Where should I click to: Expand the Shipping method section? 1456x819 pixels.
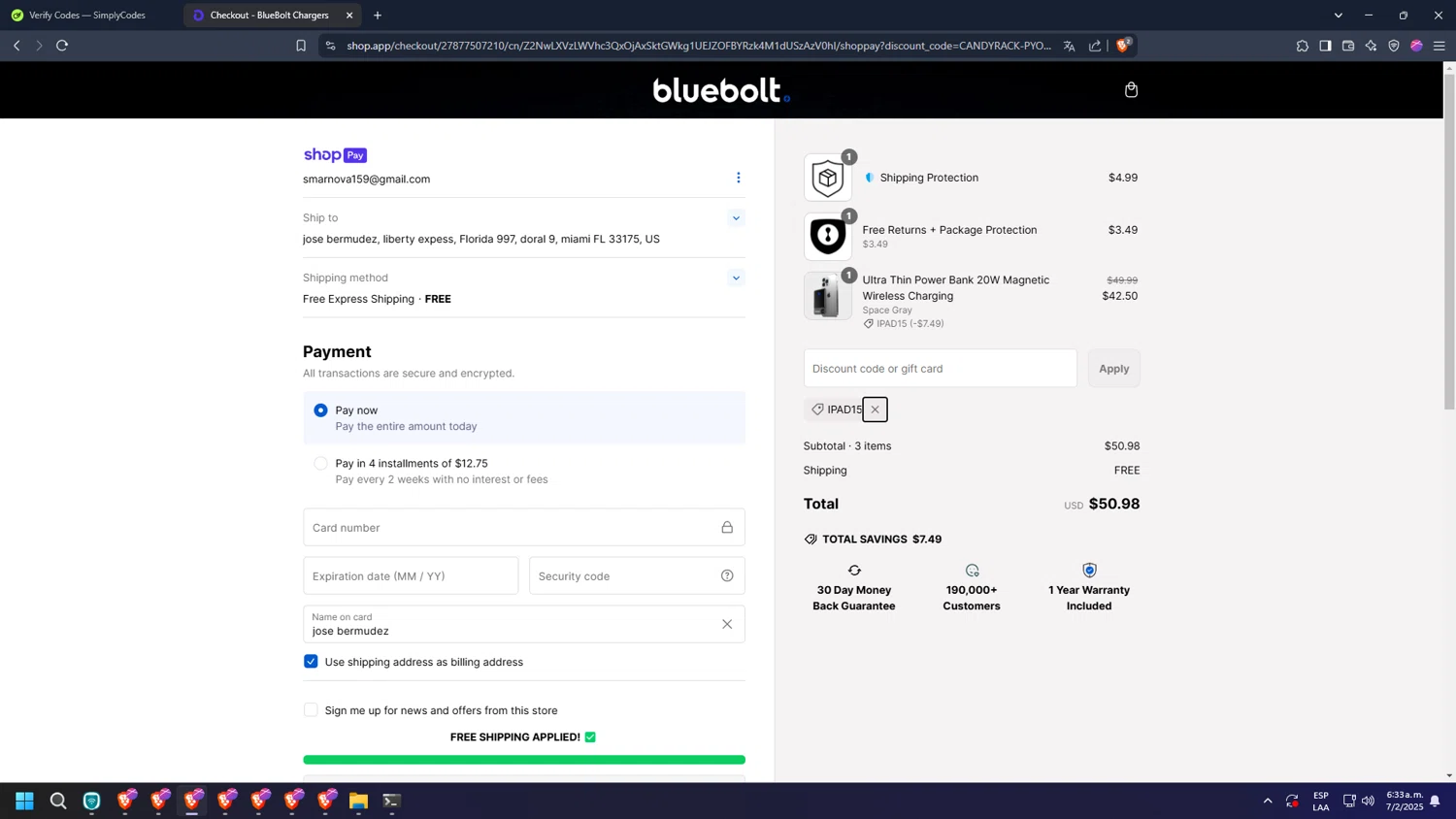(x=736, y=278)
